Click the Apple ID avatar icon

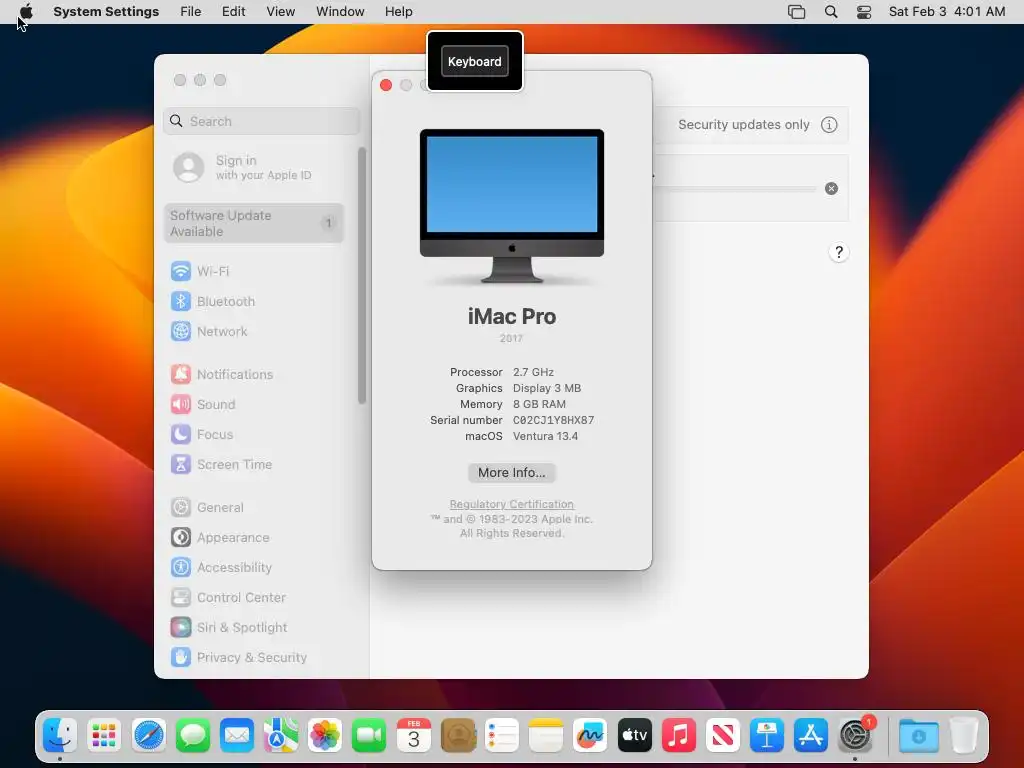tap(189, 167)
